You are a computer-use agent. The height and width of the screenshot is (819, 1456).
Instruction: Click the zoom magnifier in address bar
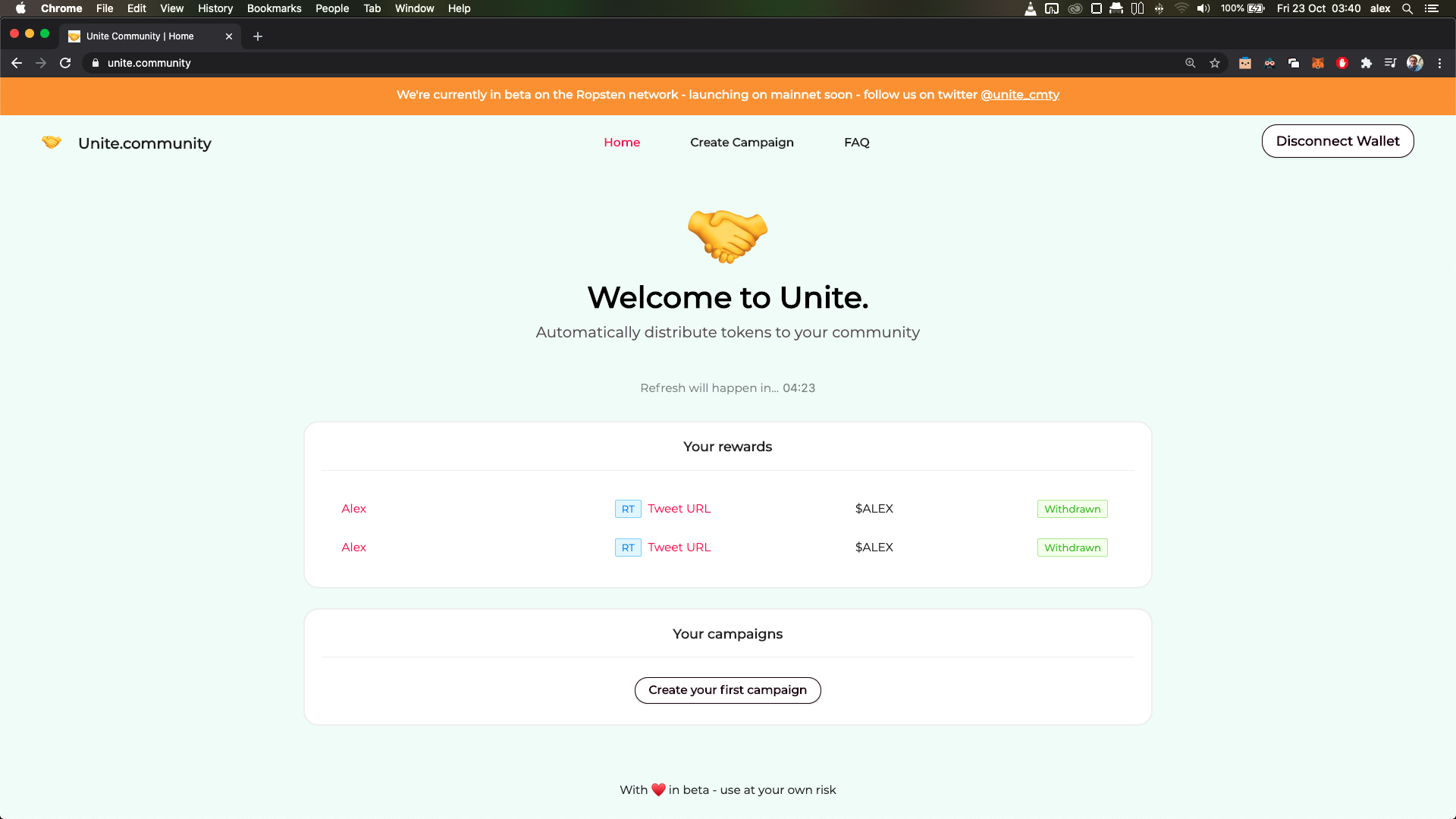pos(1191,63)
